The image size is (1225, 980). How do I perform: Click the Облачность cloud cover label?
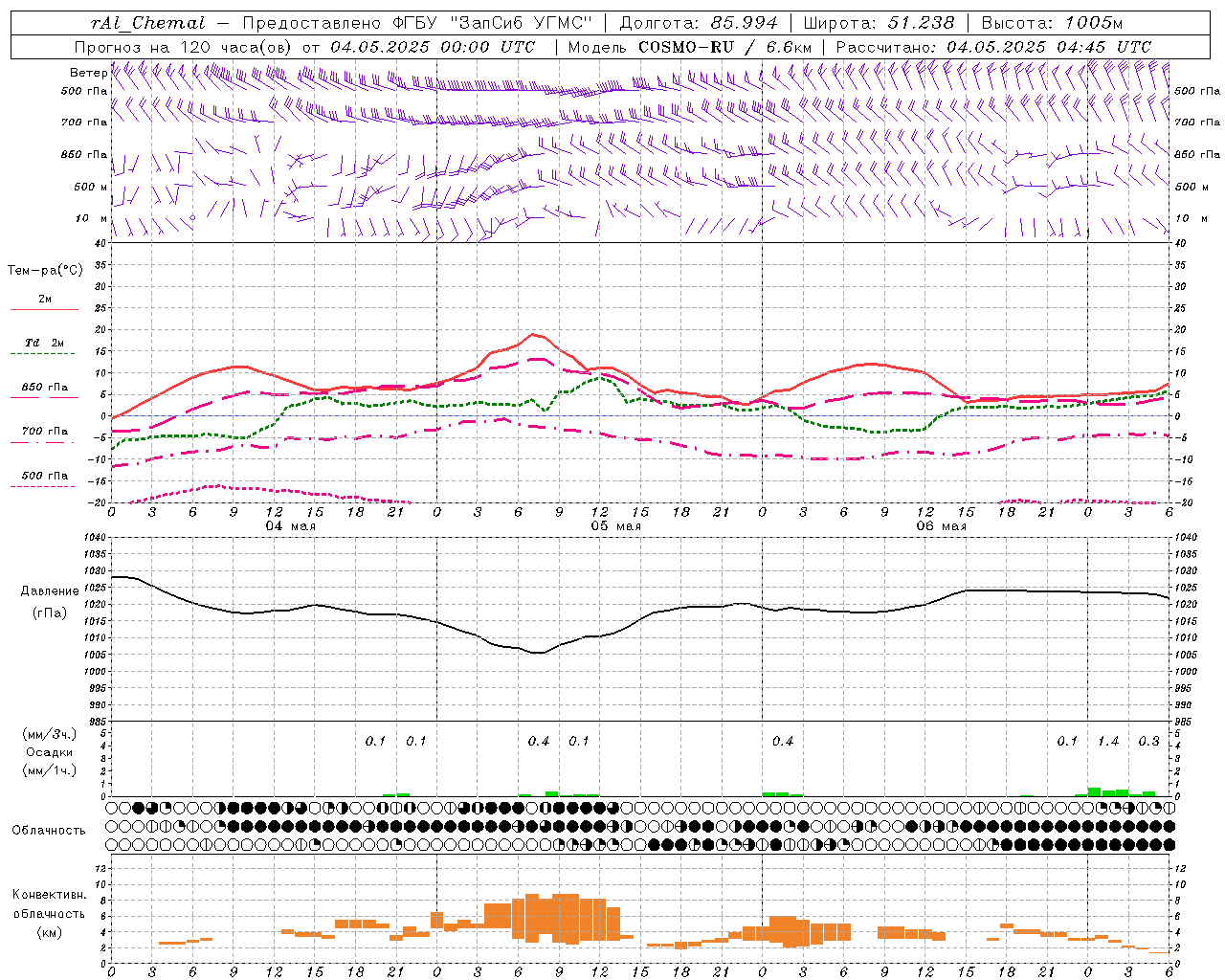[49, 830]
